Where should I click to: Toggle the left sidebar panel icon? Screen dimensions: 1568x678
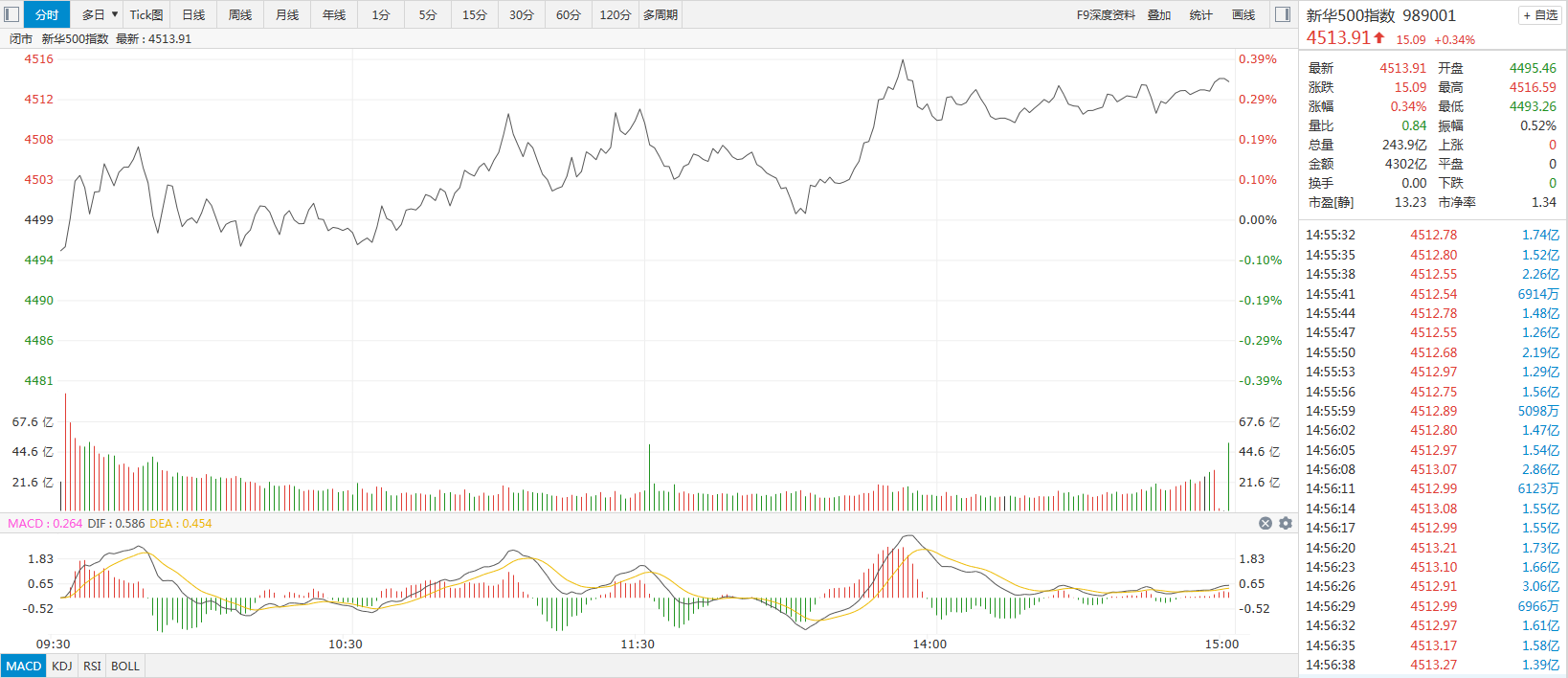11,14
